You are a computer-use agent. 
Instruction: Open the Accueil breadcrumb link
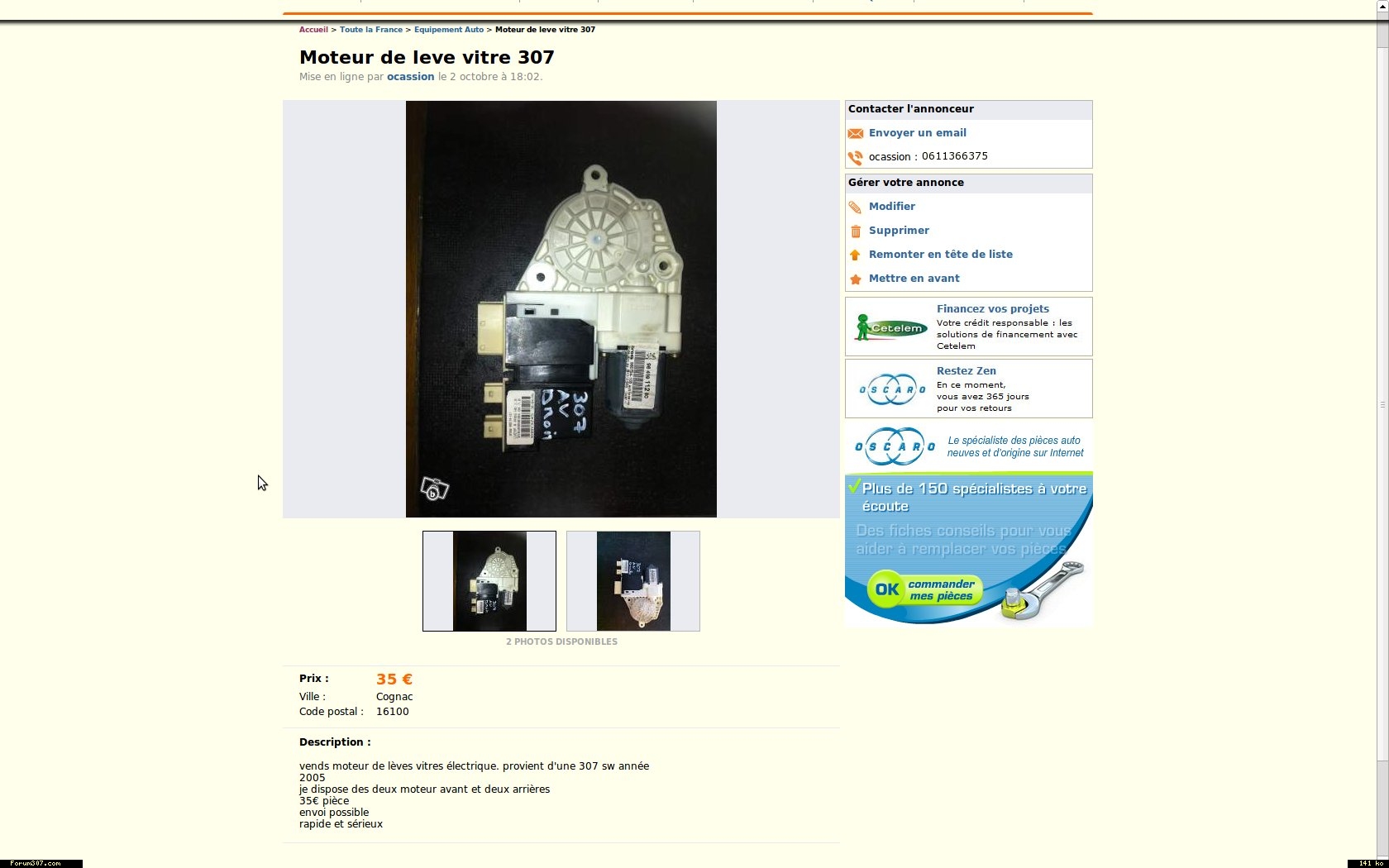(x=313, y=30)
